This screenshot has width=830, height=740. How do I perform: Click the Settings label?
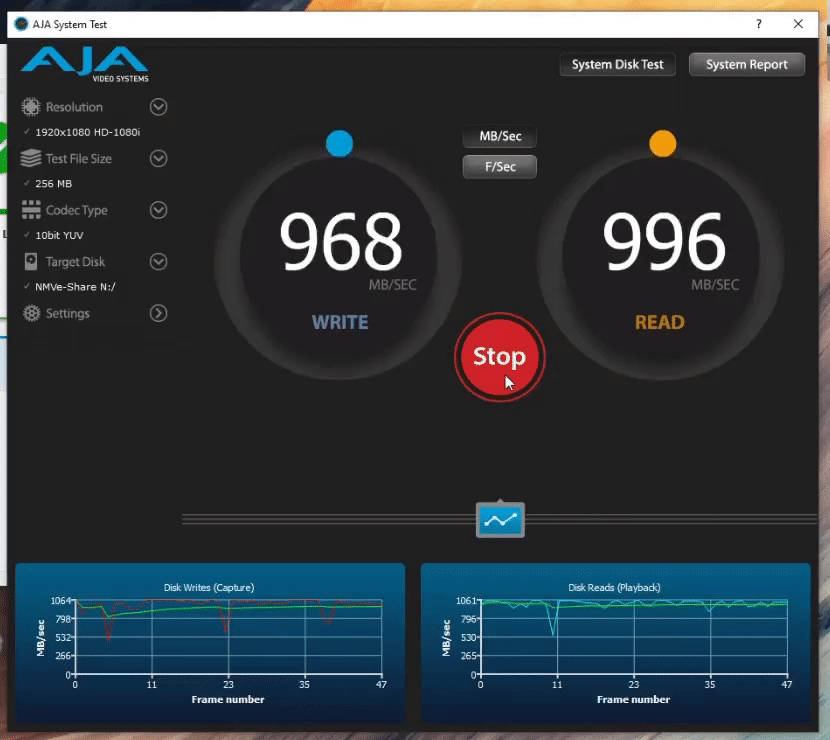(x=68, y=314)
